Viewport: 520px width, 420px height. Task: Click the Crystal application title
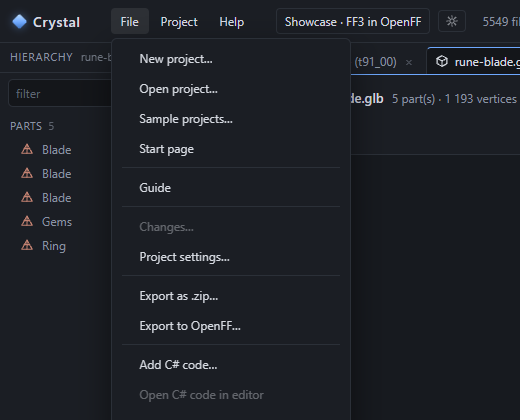tap(56, 22)
